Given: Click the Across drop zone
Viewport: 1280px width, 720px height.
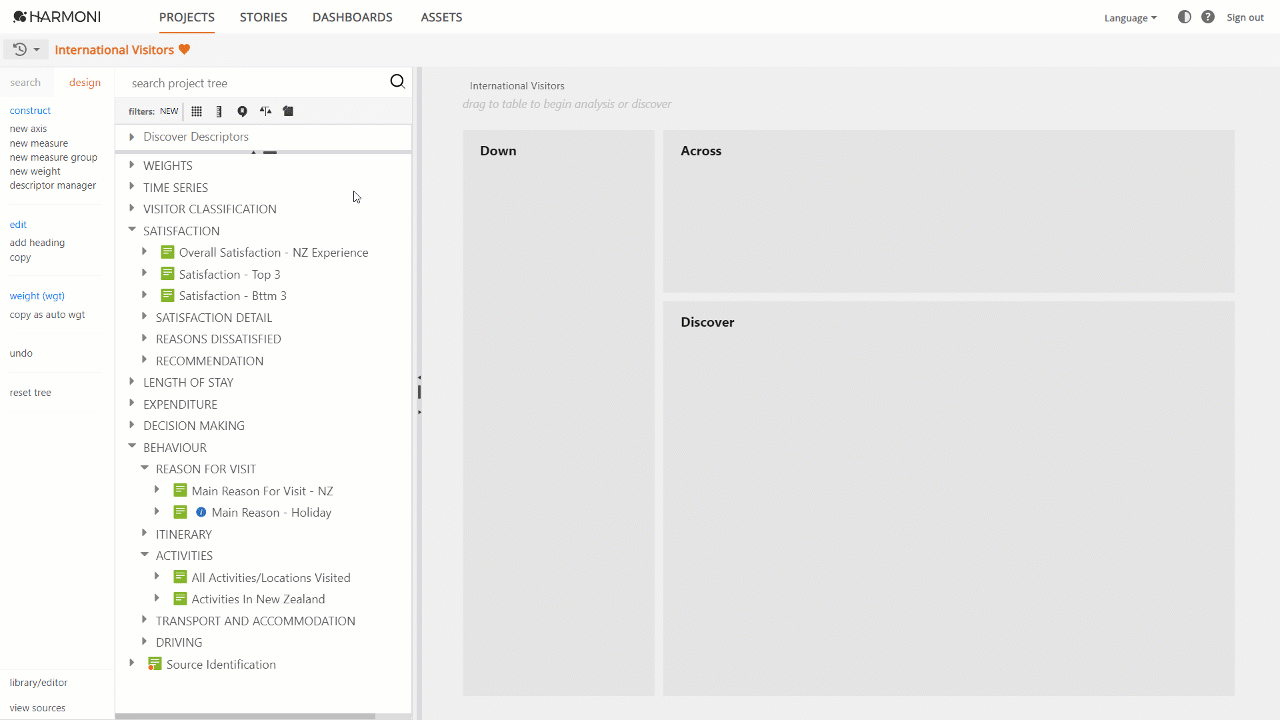Looking at the screenshot, I should click(x=948, y=211).
